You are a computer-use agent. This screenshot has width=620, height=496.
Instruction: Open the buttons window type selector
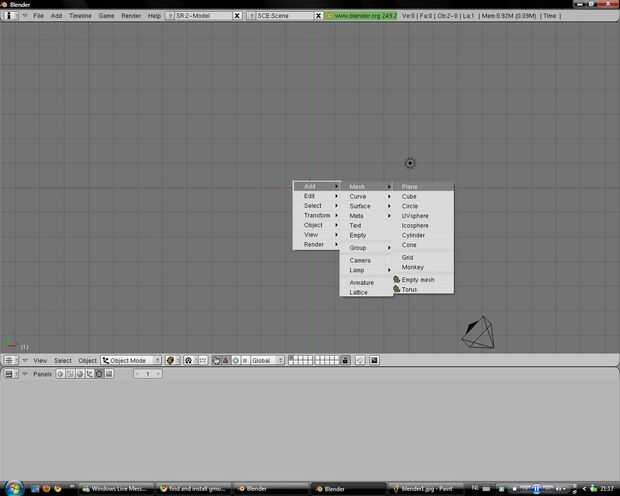click(x=9, y=374)
